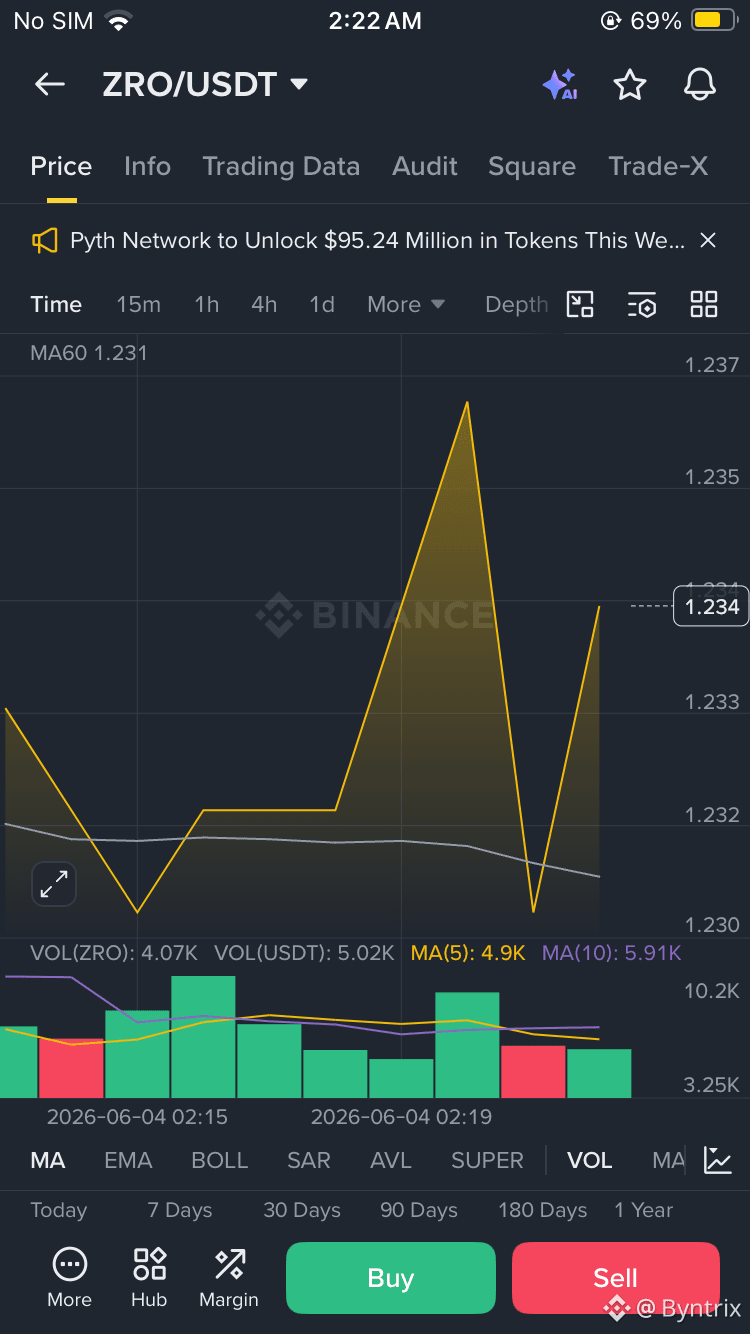Open chart settings icon

tap(642, 305)
